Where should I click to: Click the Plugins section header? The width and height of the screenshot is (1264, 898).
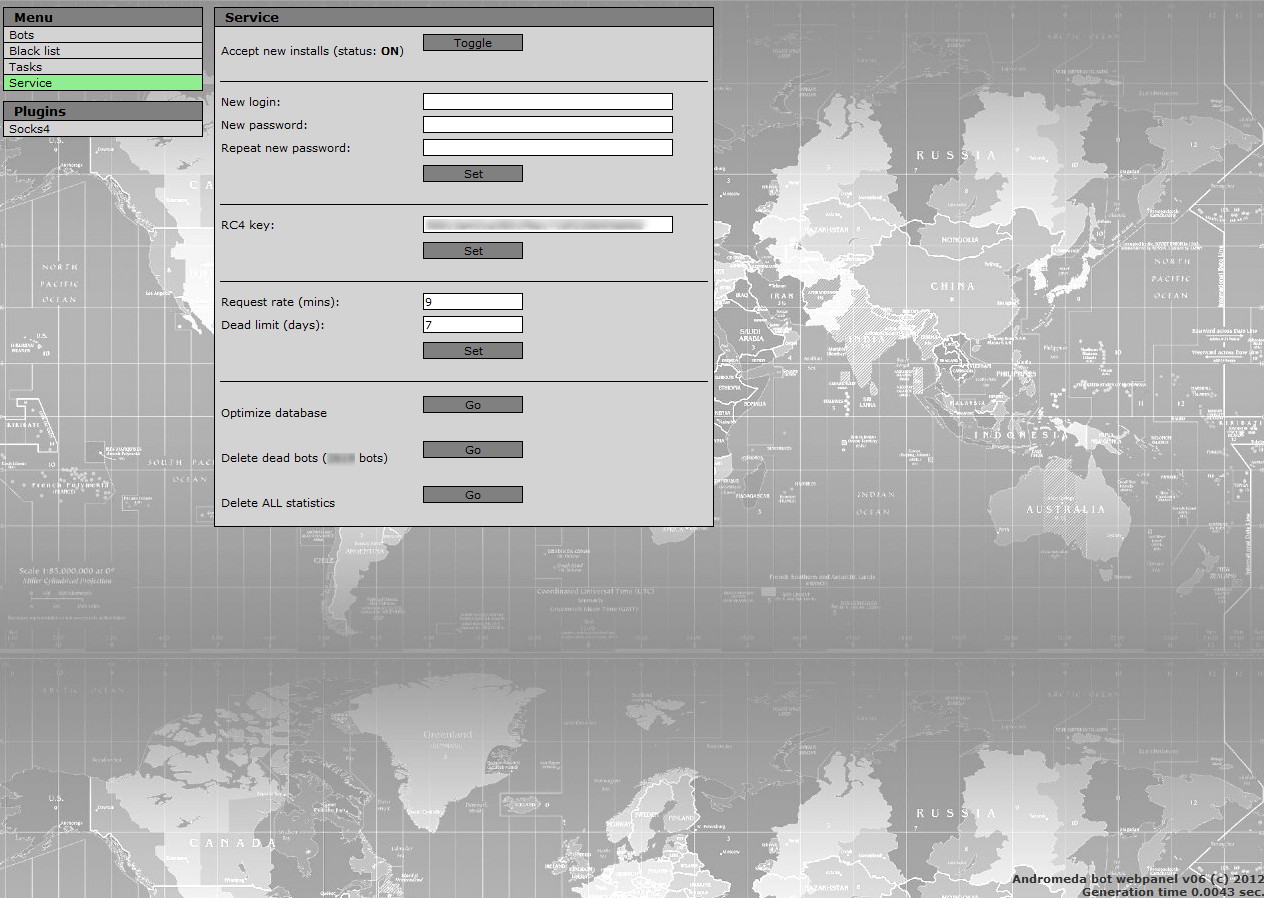pos(102,111)
